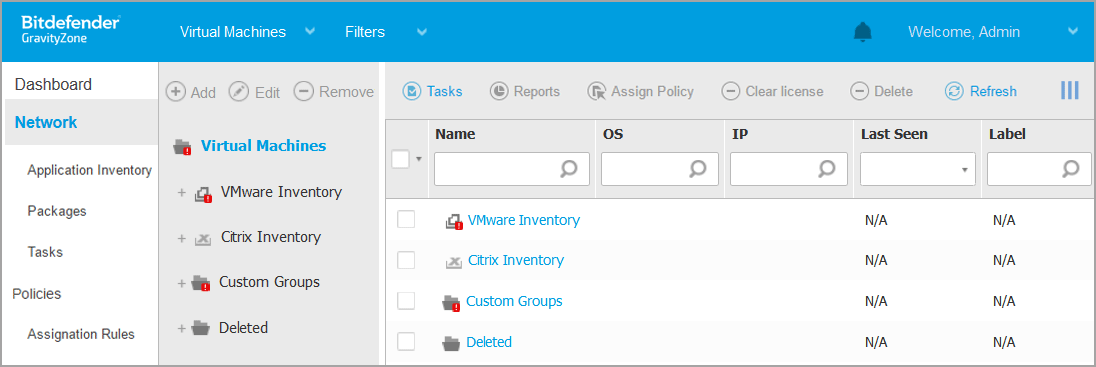Viewport: 1096px width, 367px height.
Task: Open Policies in the sidebar
Action: [37, 294]
